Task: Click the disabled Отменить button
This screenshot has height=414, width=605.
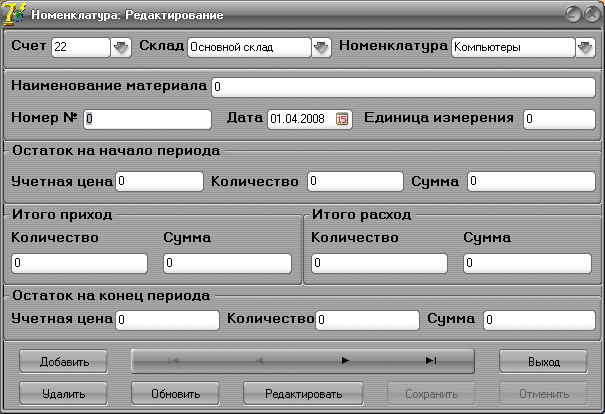Action: (544, 394)
